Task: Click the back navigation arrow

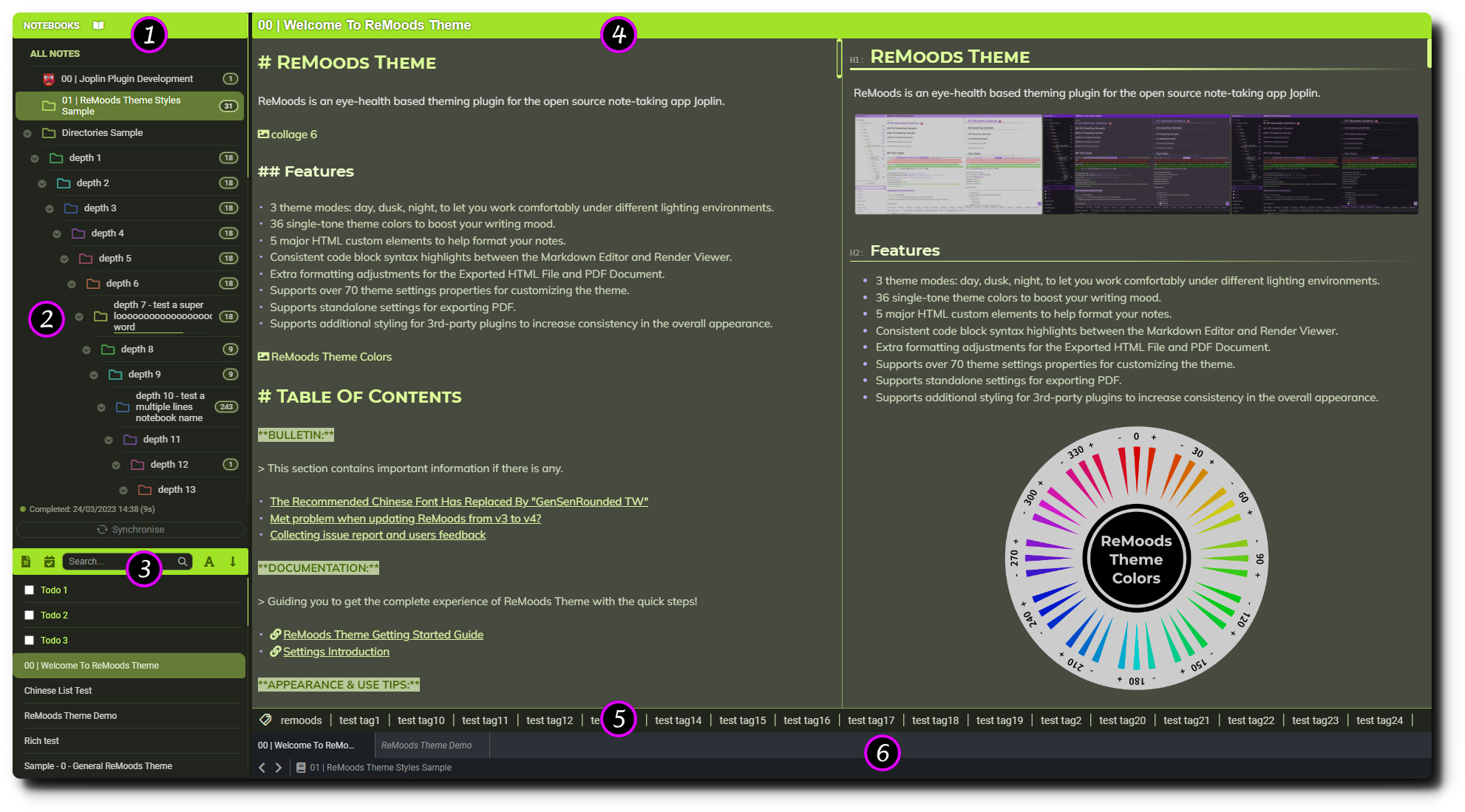Action: [262, 768]
